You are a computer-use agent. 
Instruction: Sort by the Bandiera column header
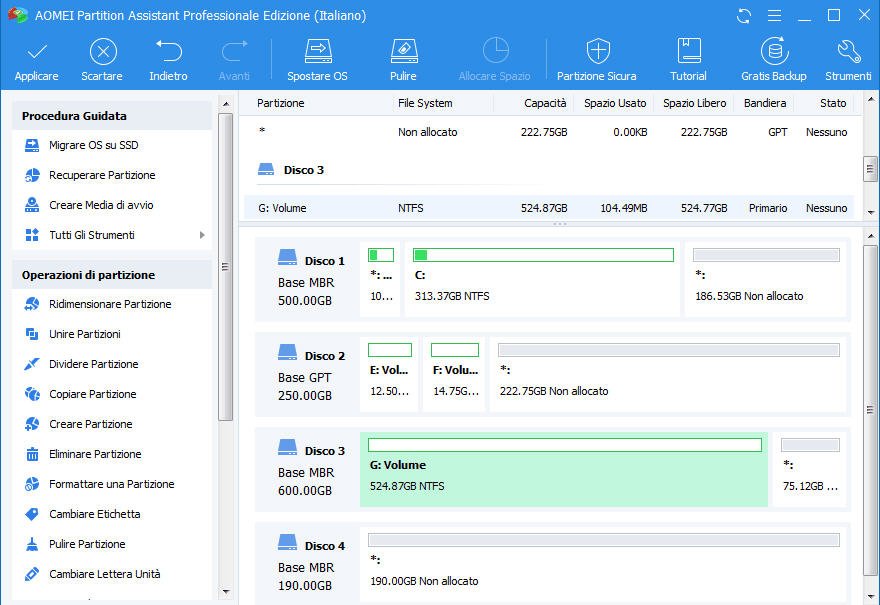coord(765,103)
